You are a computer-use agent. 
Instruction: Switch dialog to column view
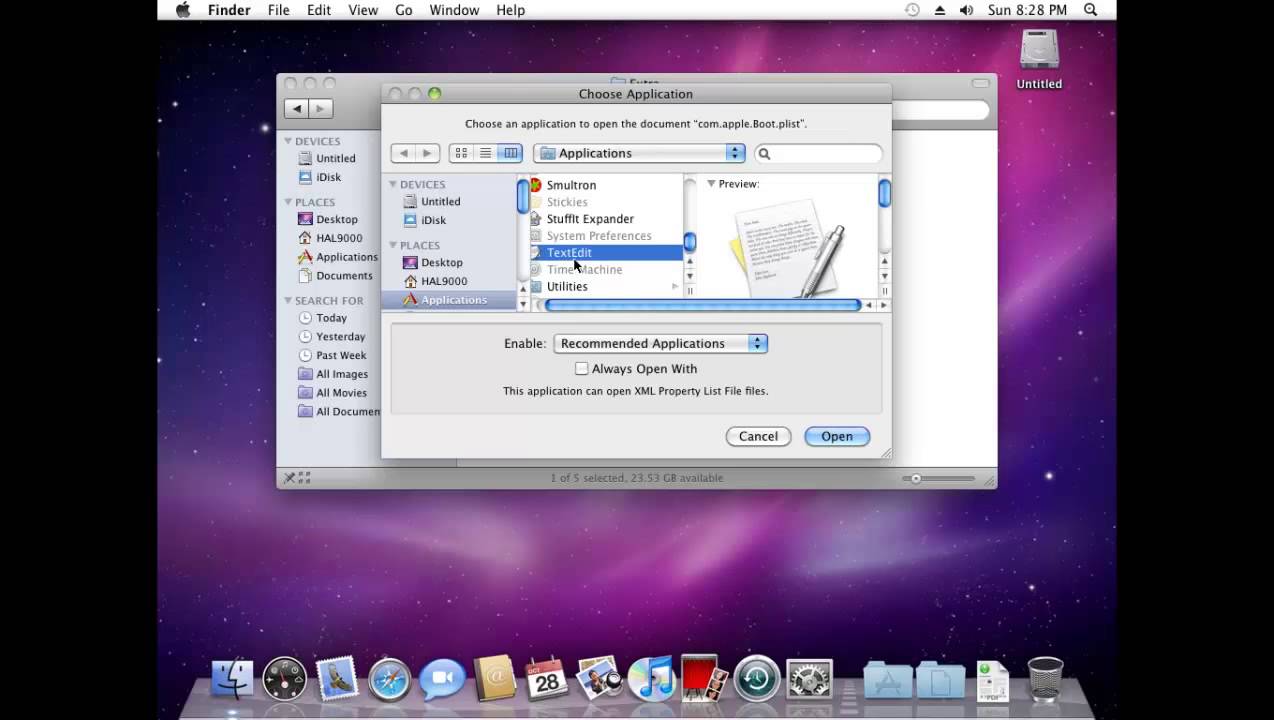pyautogui.click(x=510, y=153)
